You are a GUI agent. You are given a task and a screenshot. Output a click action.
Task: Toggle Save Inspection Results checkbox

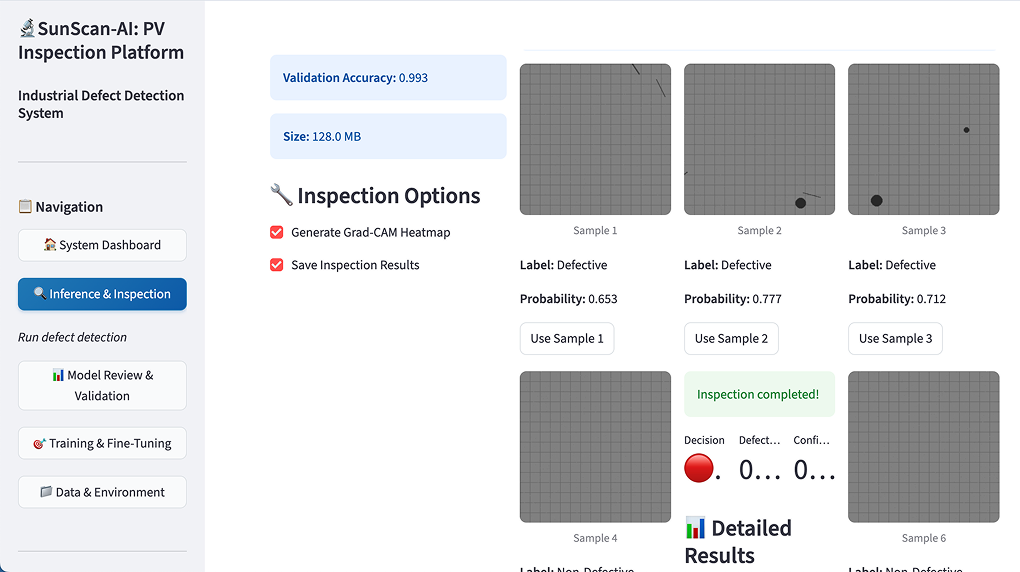(277, 265)
